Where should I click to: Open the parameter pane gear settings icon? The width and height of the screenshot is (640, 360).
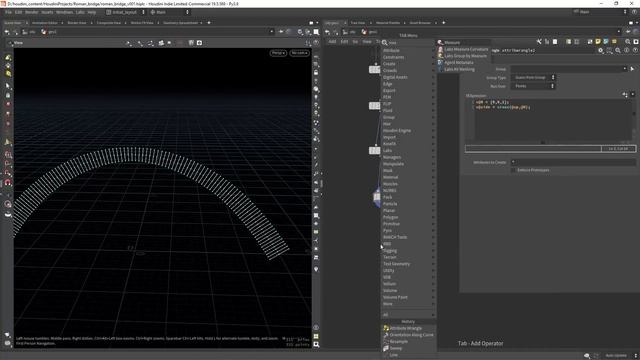pos(600,51)
